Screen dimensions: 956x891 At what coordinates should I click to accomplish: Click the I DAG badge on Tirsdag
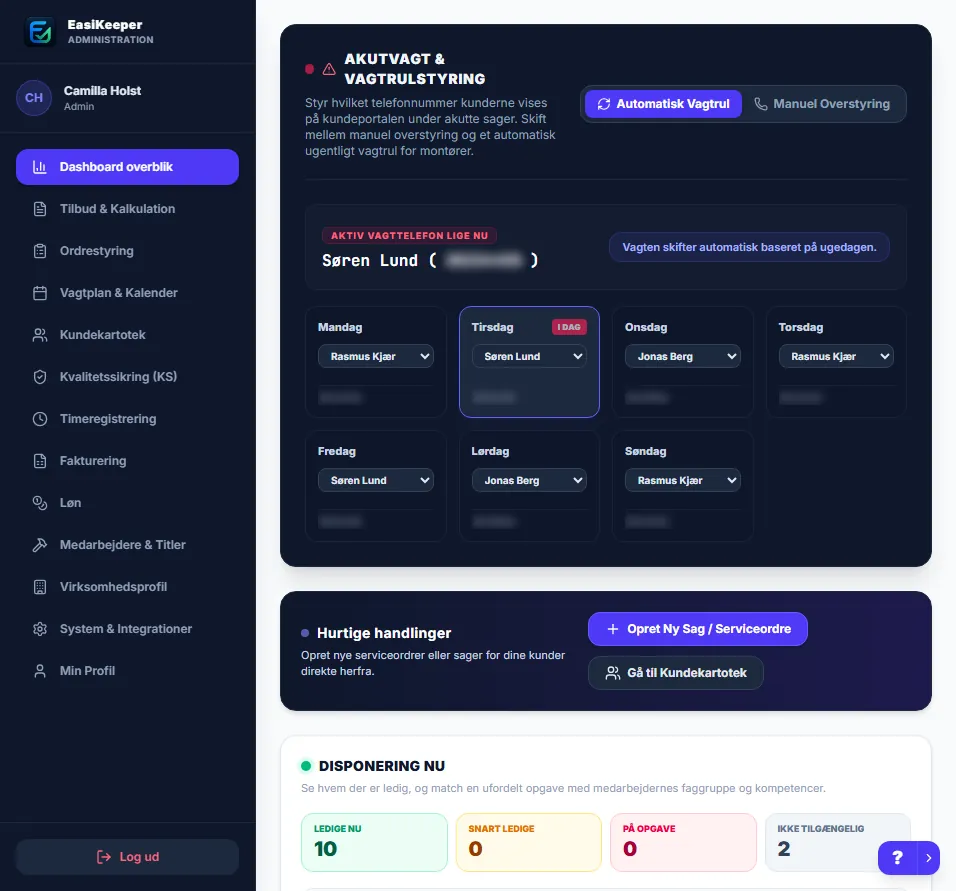click(x=569, y=327)
